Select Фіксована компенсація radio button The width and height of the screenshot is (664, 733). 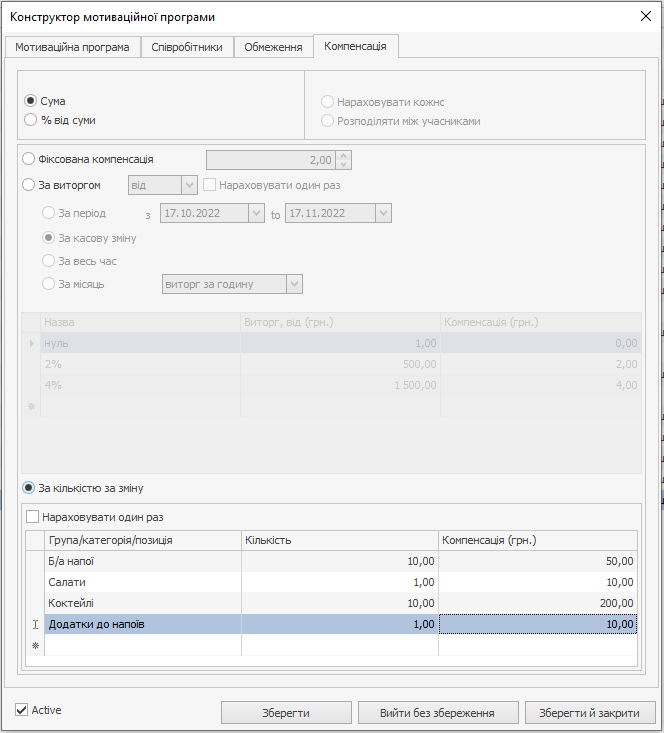point(29,159)
